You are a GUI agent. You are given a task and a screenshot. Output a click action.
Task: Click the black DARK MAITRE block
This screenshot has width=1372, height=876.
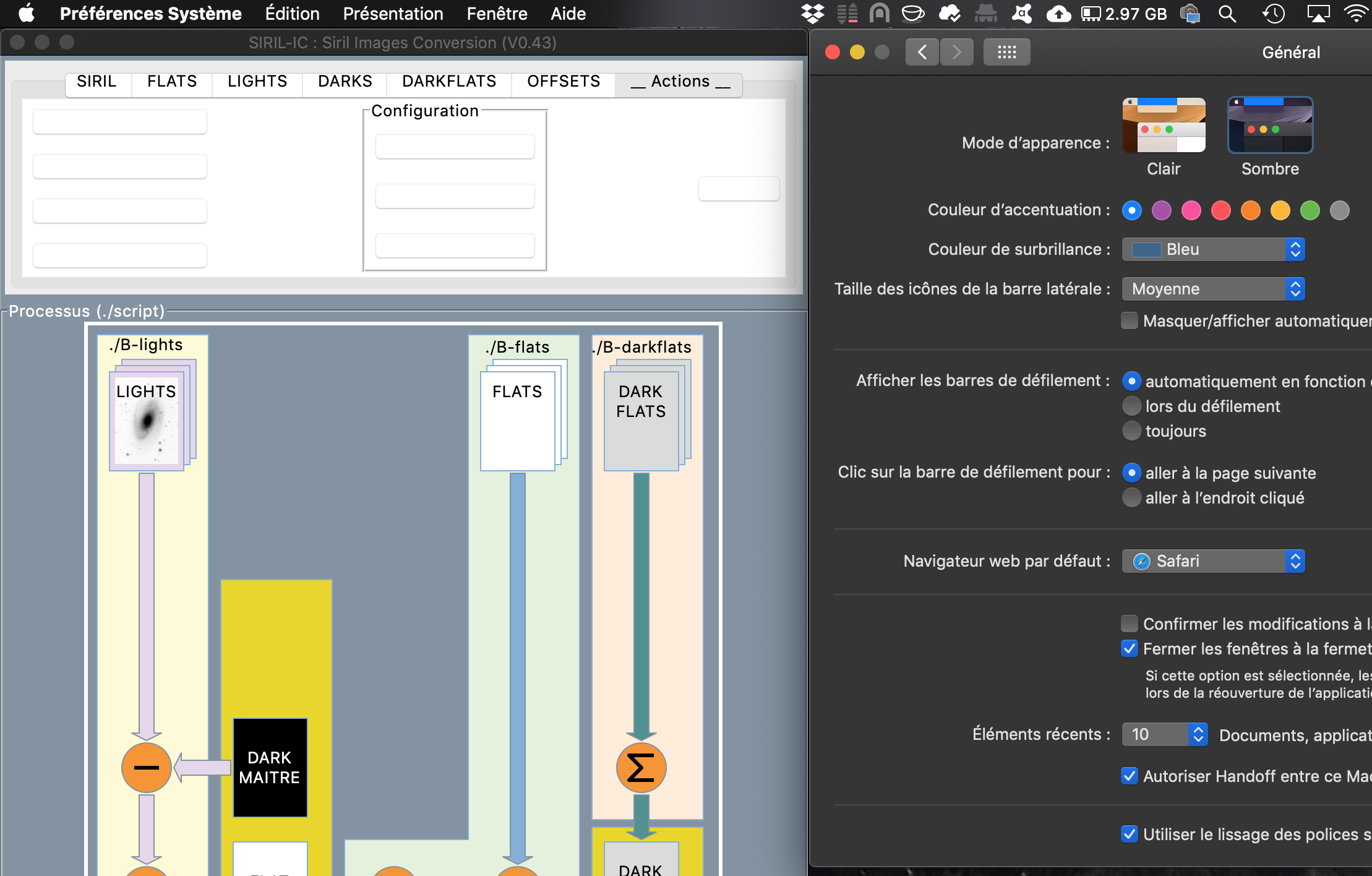click(270, 768)
